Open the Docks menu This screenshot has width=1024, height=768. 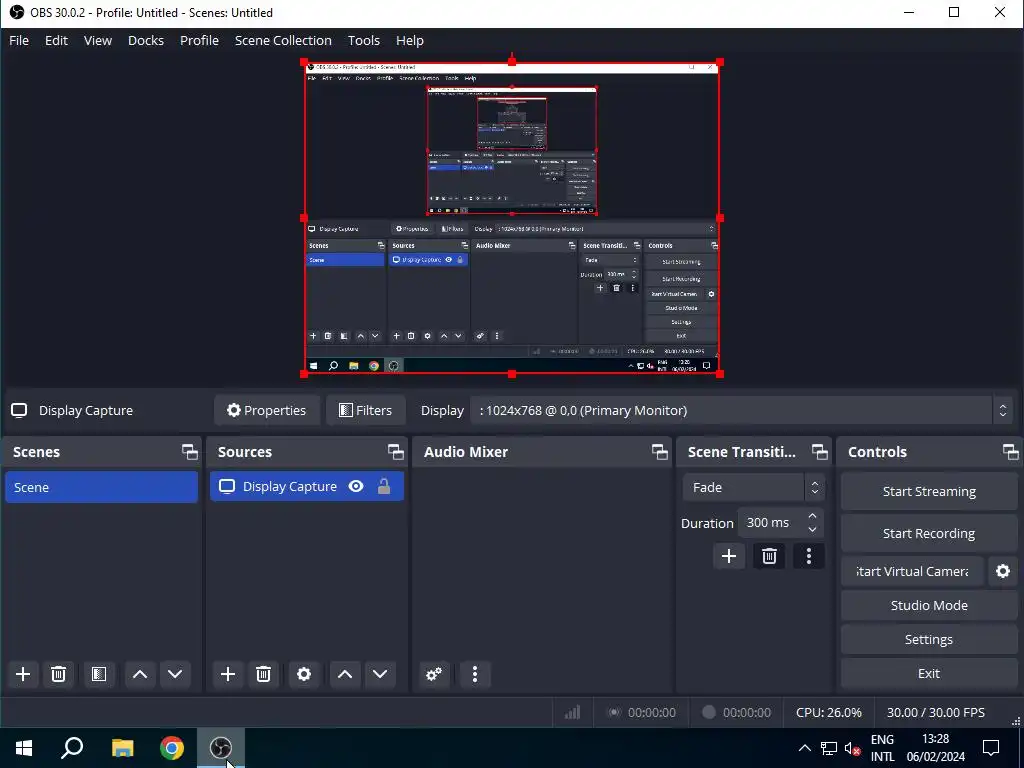tap(146, 40)
